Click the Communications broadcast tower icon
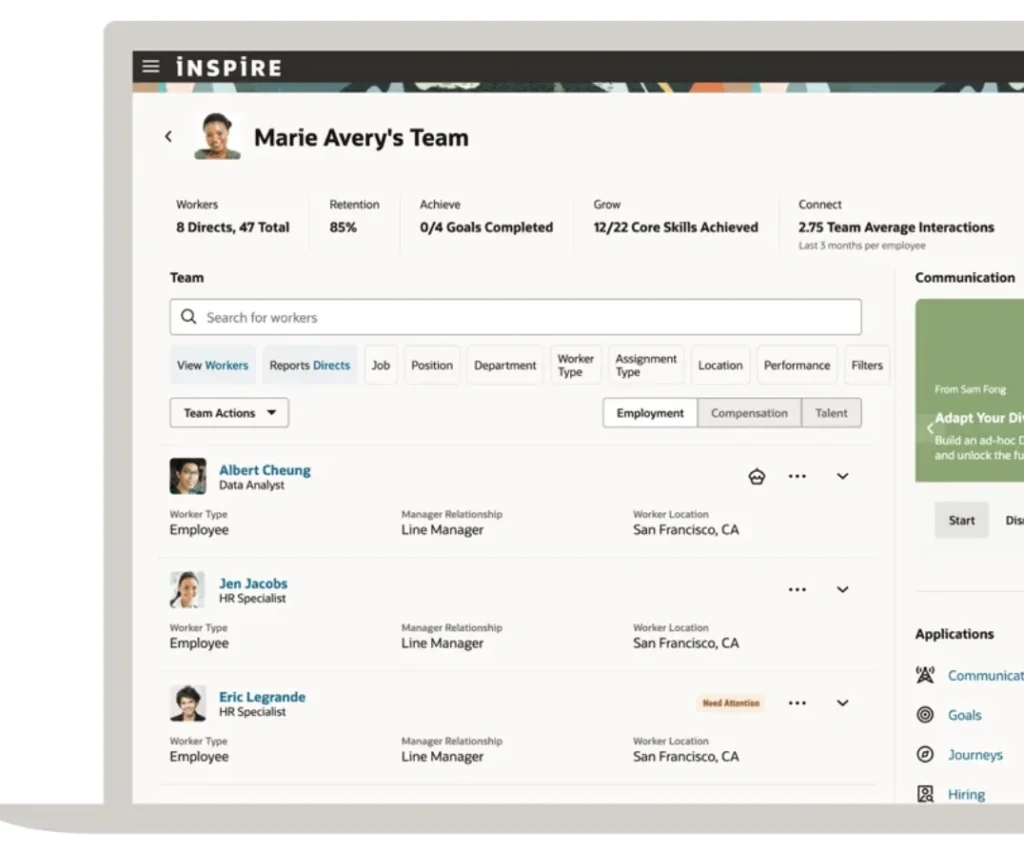Screen dimensions: 1024x851 point(924,675)
